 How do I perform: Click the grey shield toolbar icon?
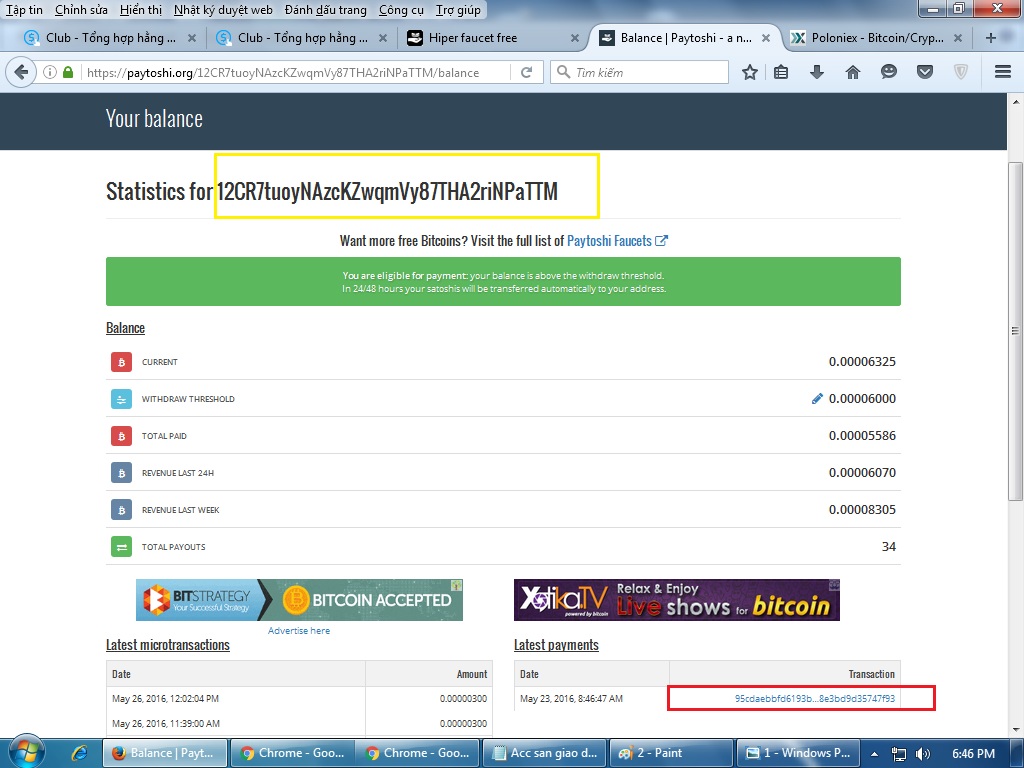(x=961, y=72)
